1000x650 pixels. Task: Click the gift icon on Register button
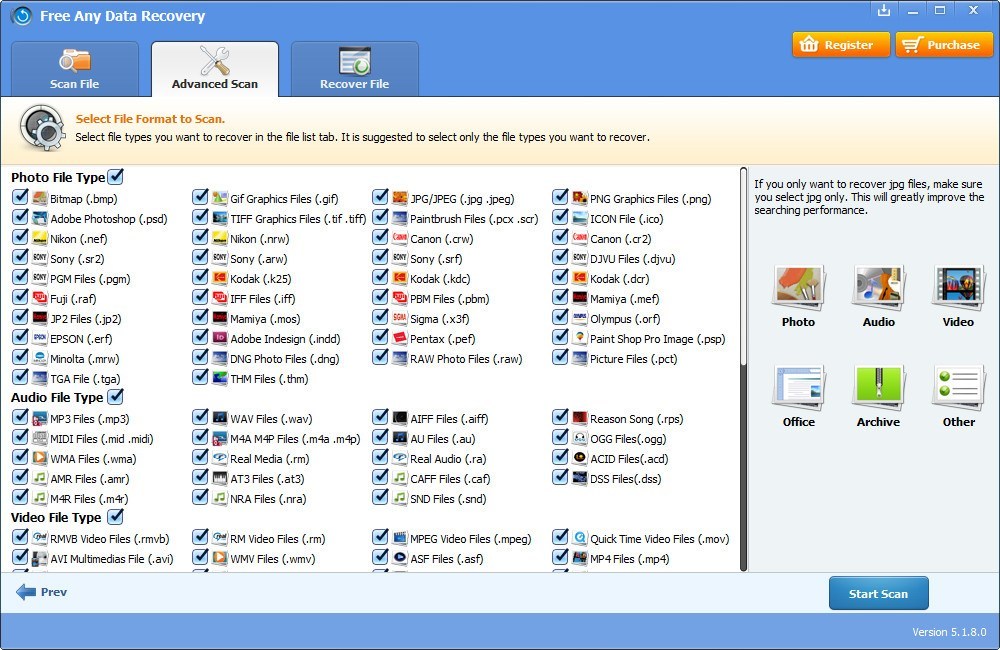(x=810, y=44)
